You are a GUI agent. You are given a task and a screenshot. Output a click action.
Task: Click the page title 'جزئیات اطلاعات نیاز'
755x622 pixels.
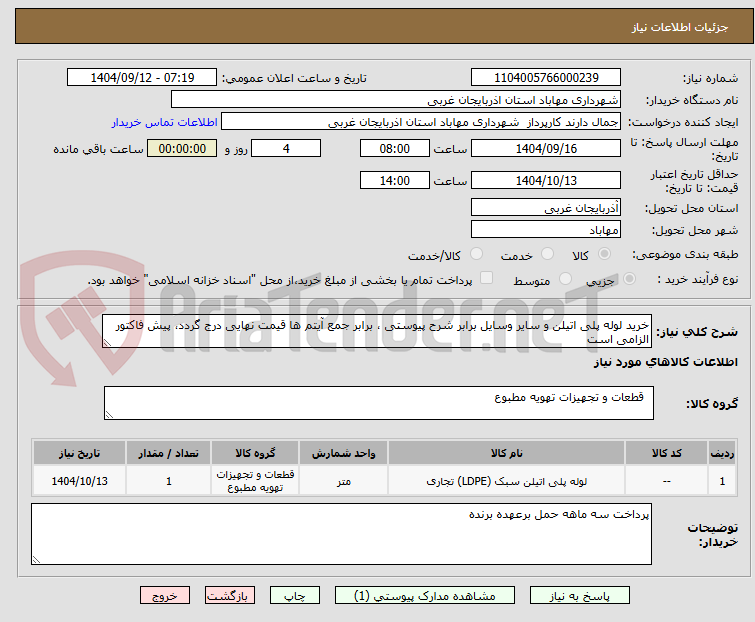680,27
